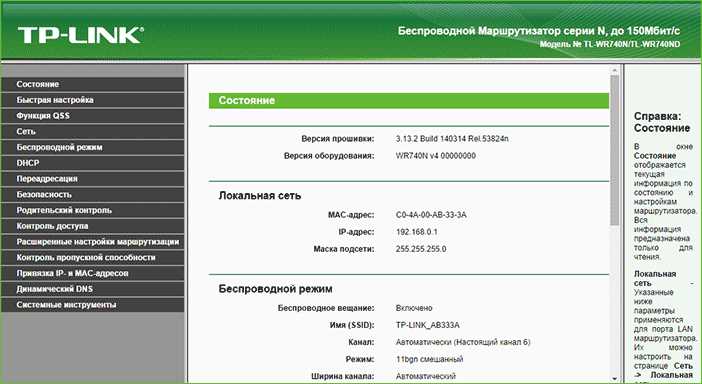Click the scrollbar up arrow
702x384 pixels.
[x=615, y=70]
